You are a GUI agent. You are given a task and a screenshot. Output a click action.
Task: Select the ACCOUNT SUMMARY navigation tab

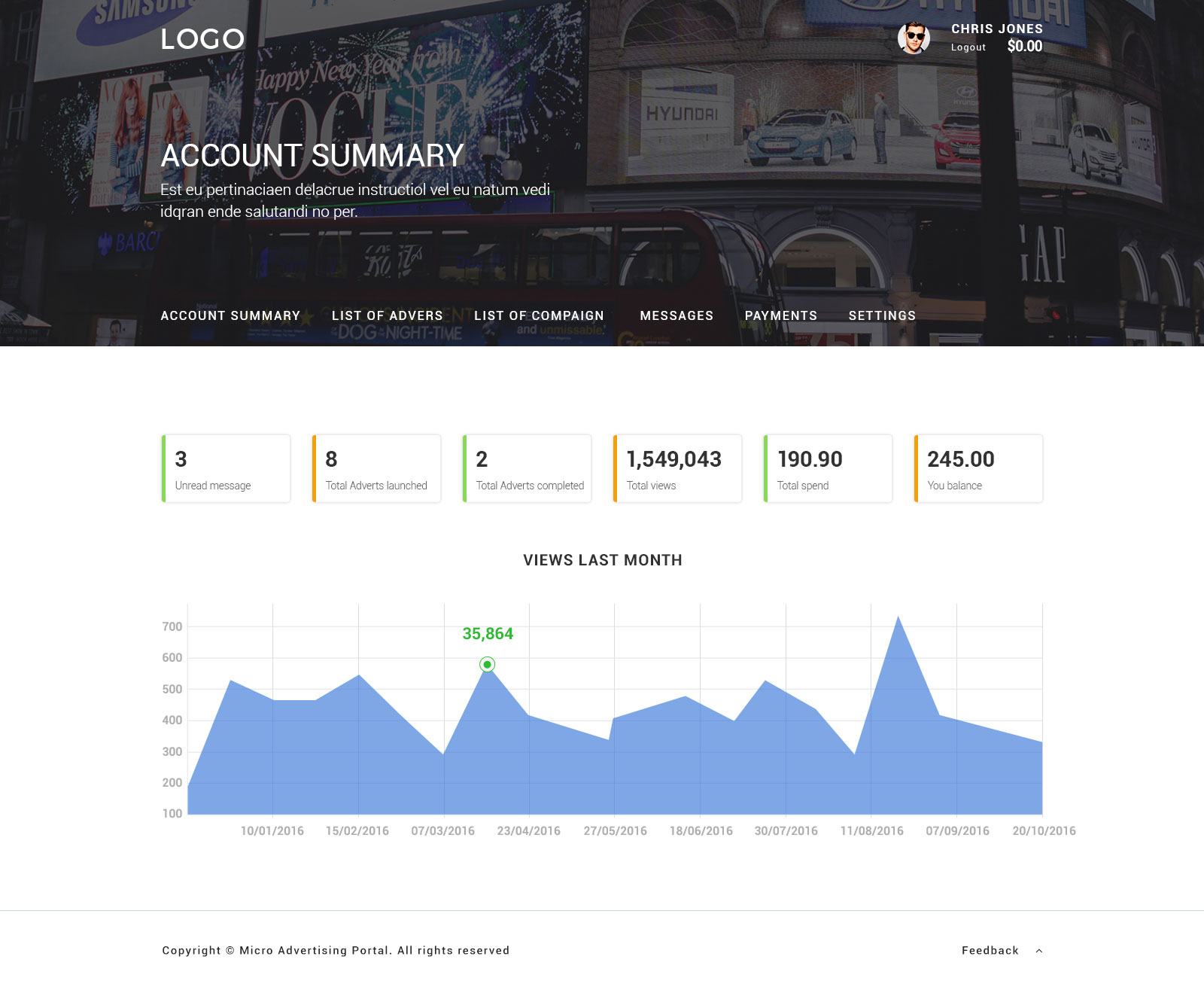[230, 315]
